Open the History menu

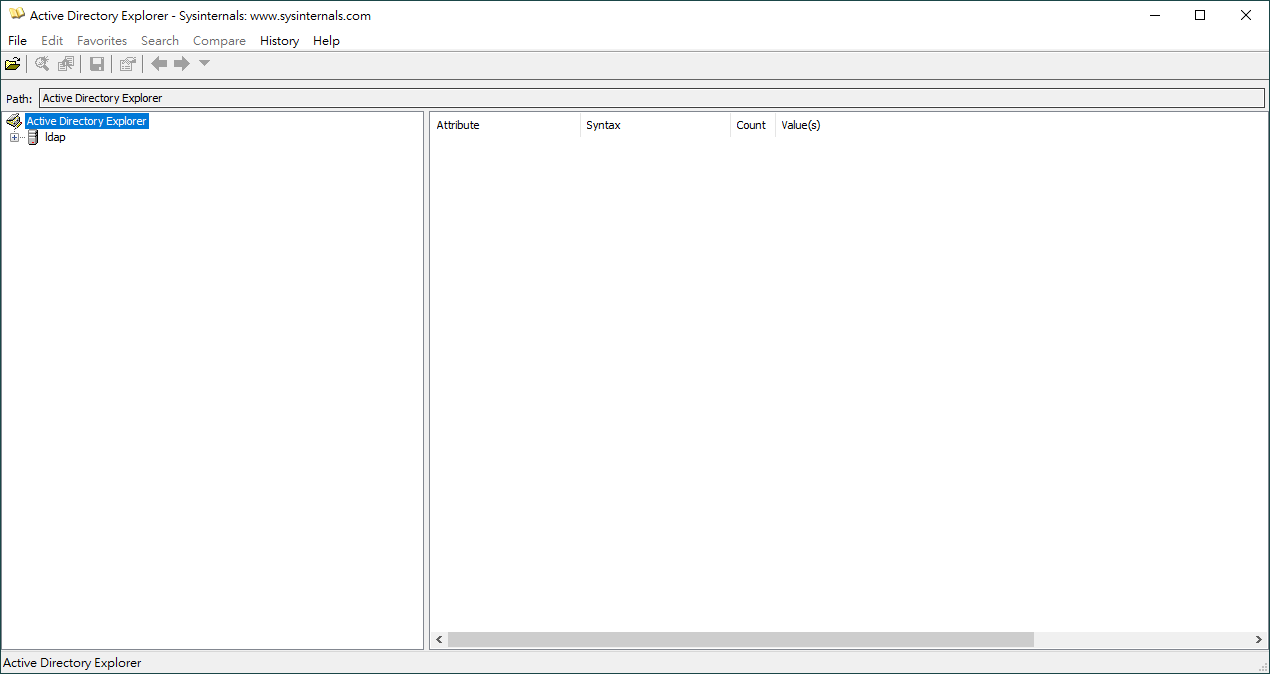279,41
